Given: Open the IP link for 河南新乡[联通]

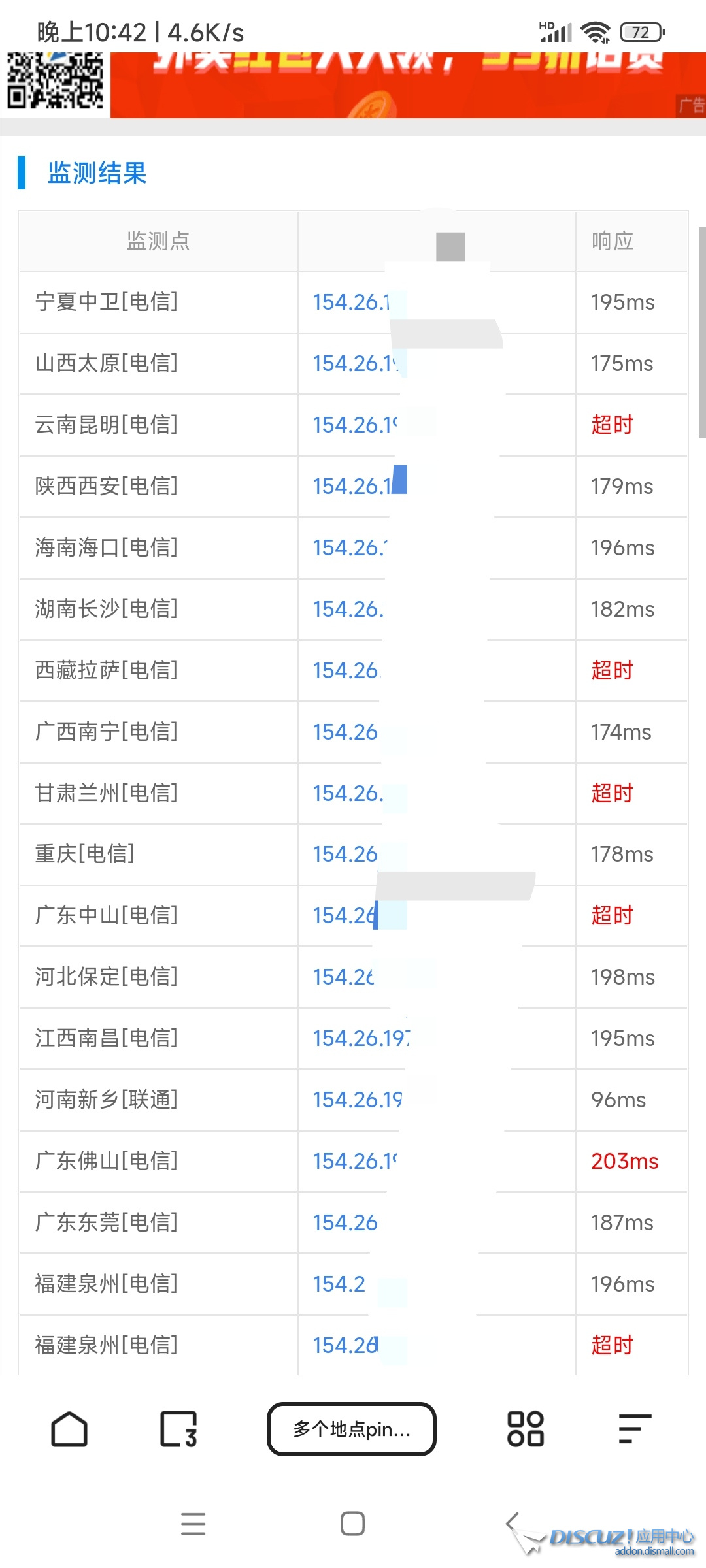Looking at the screenshot, I should [x=357, y=1100].
